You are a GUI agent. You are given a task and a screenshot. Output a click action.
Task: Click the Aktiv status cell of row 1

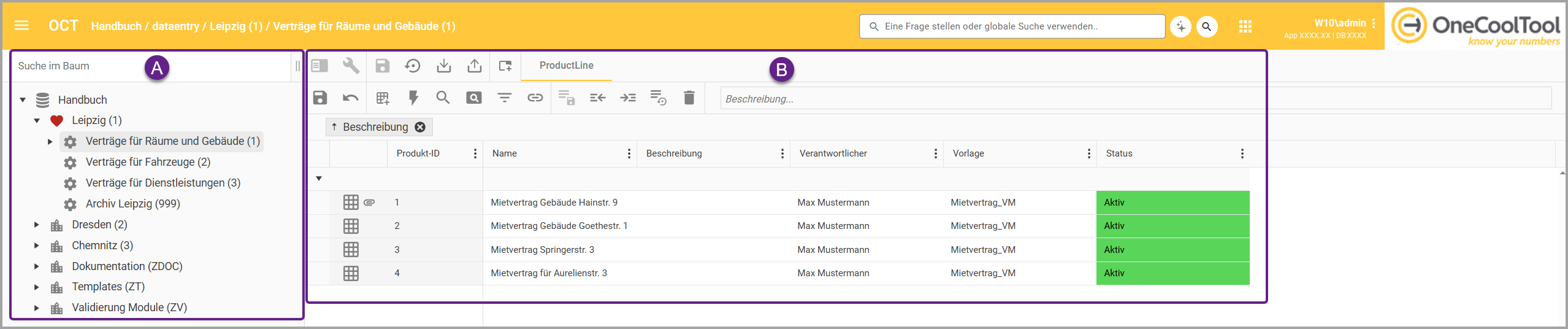coord(1172,203)
